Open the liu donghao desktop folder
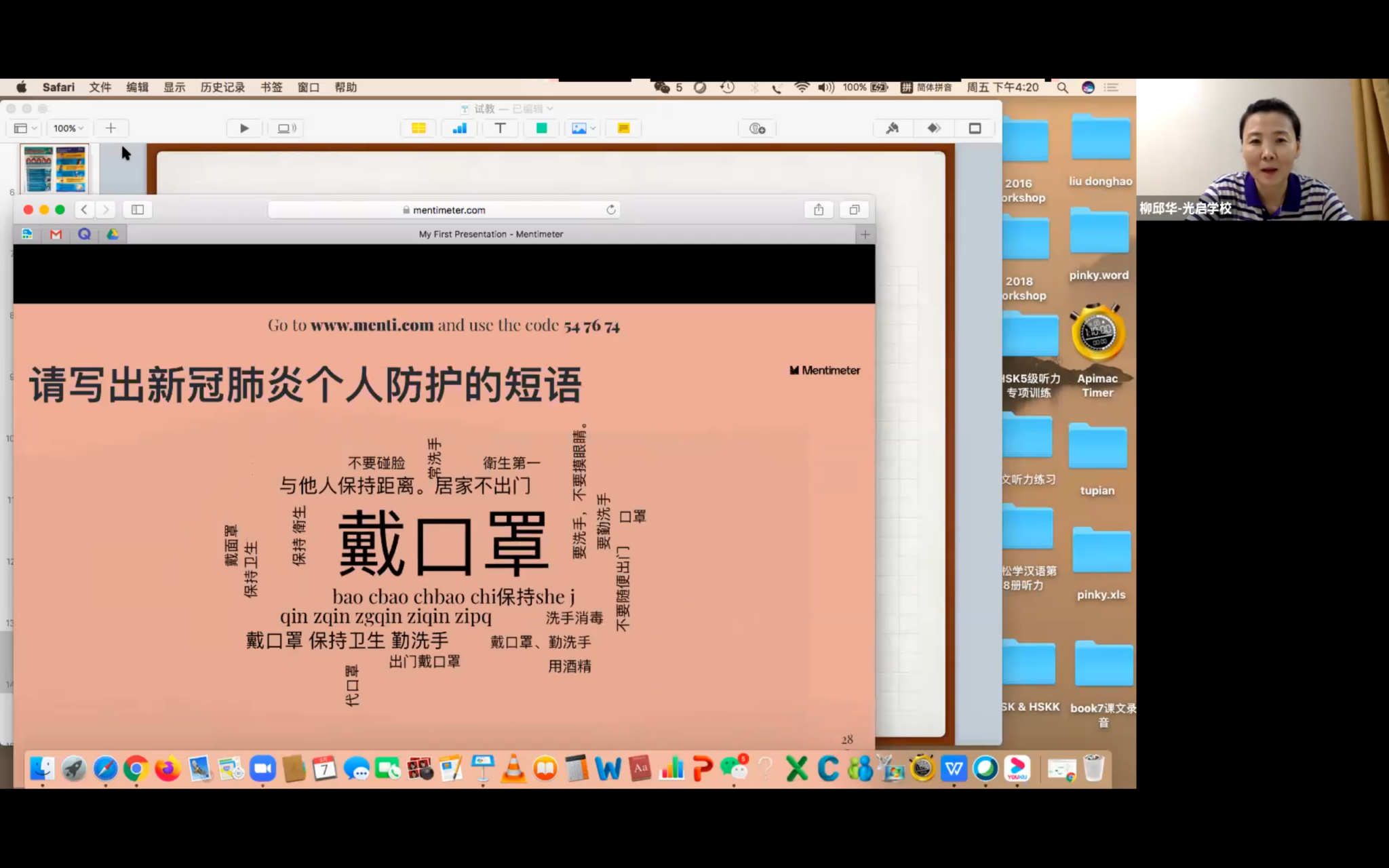Viewport: 1389px width, 868px height. [x=1100, y=151]
